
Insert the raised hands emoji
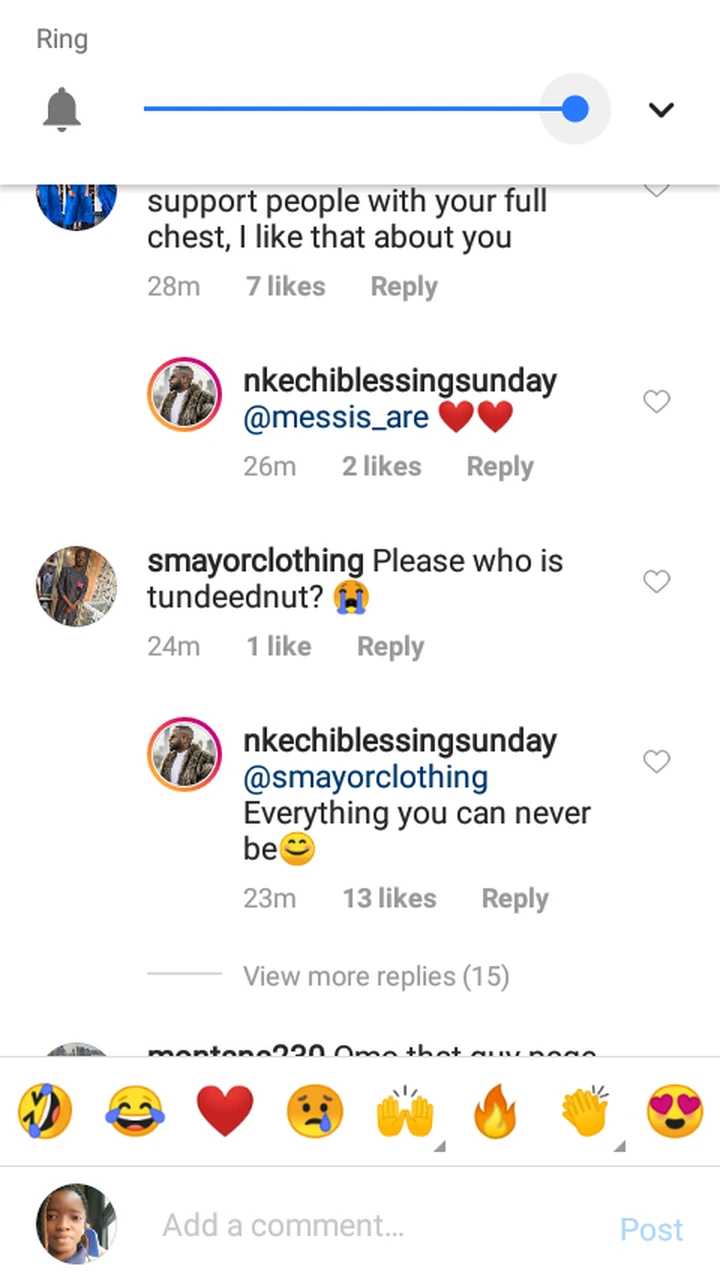tap(405, 1112)
